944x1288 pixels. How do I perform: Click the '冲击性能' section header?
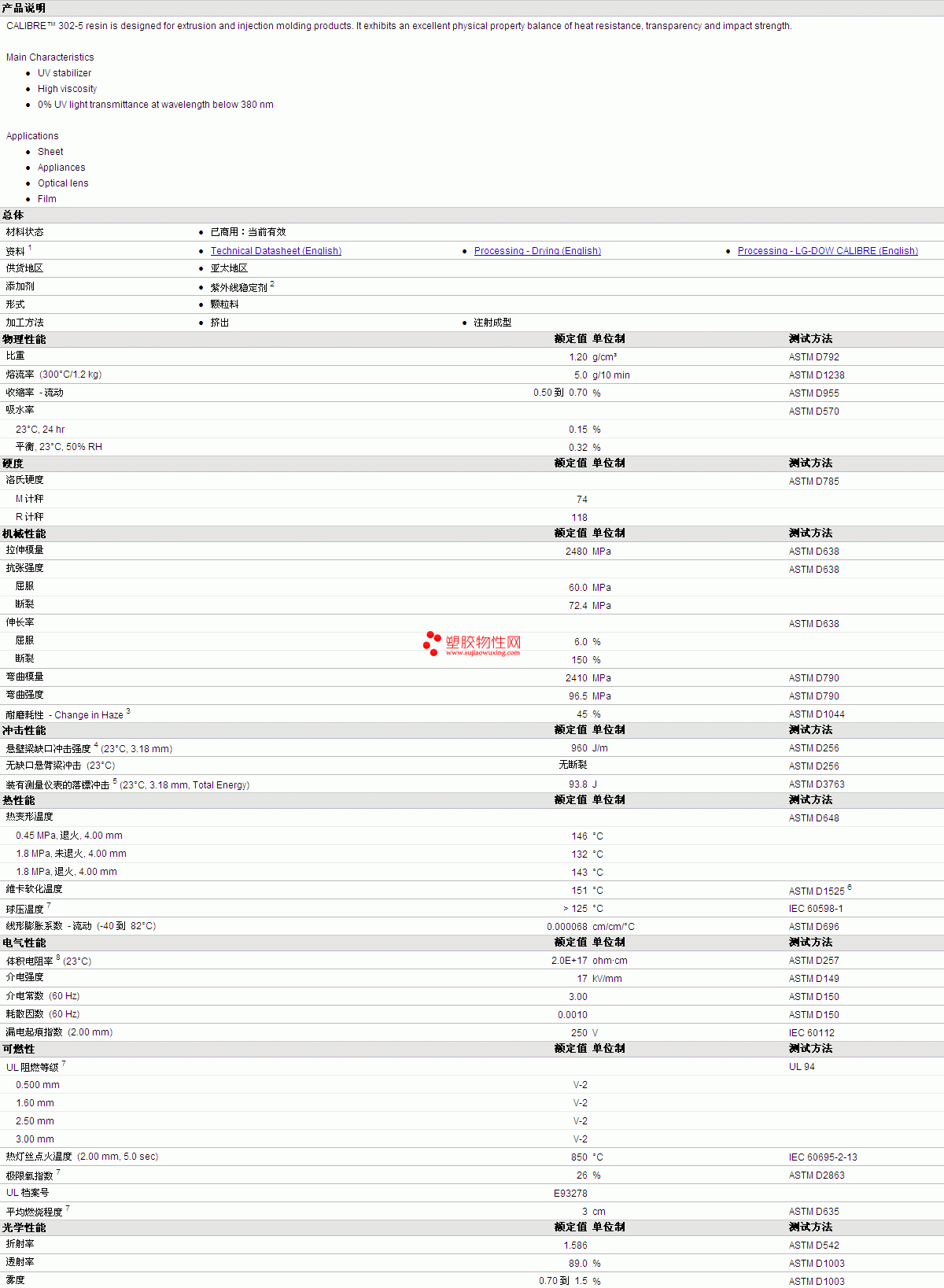(x=24, y=730)
